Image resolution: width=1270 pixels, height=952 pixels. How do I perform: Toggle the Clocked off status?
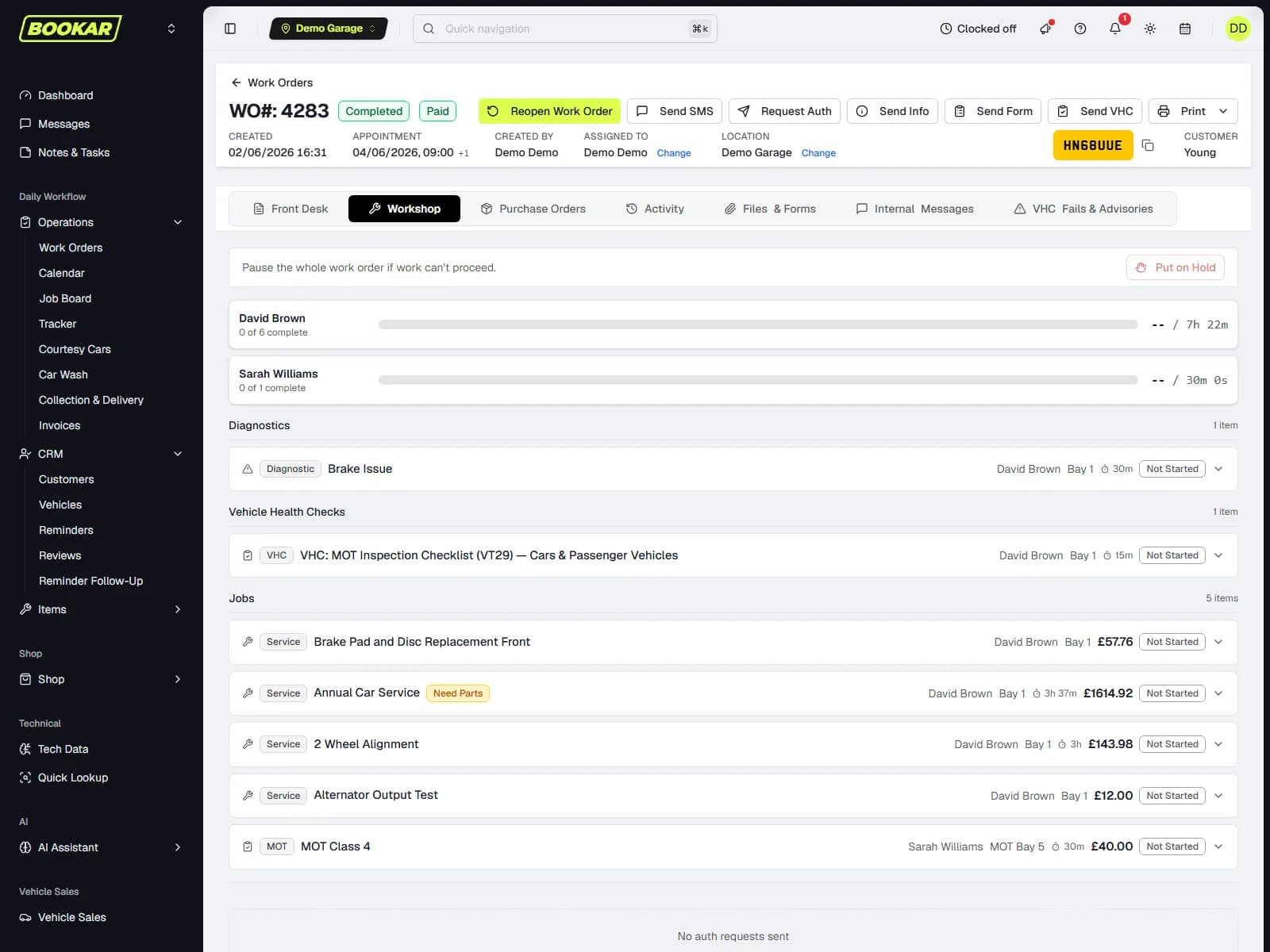pyautogui.click(x=978, y=29)
